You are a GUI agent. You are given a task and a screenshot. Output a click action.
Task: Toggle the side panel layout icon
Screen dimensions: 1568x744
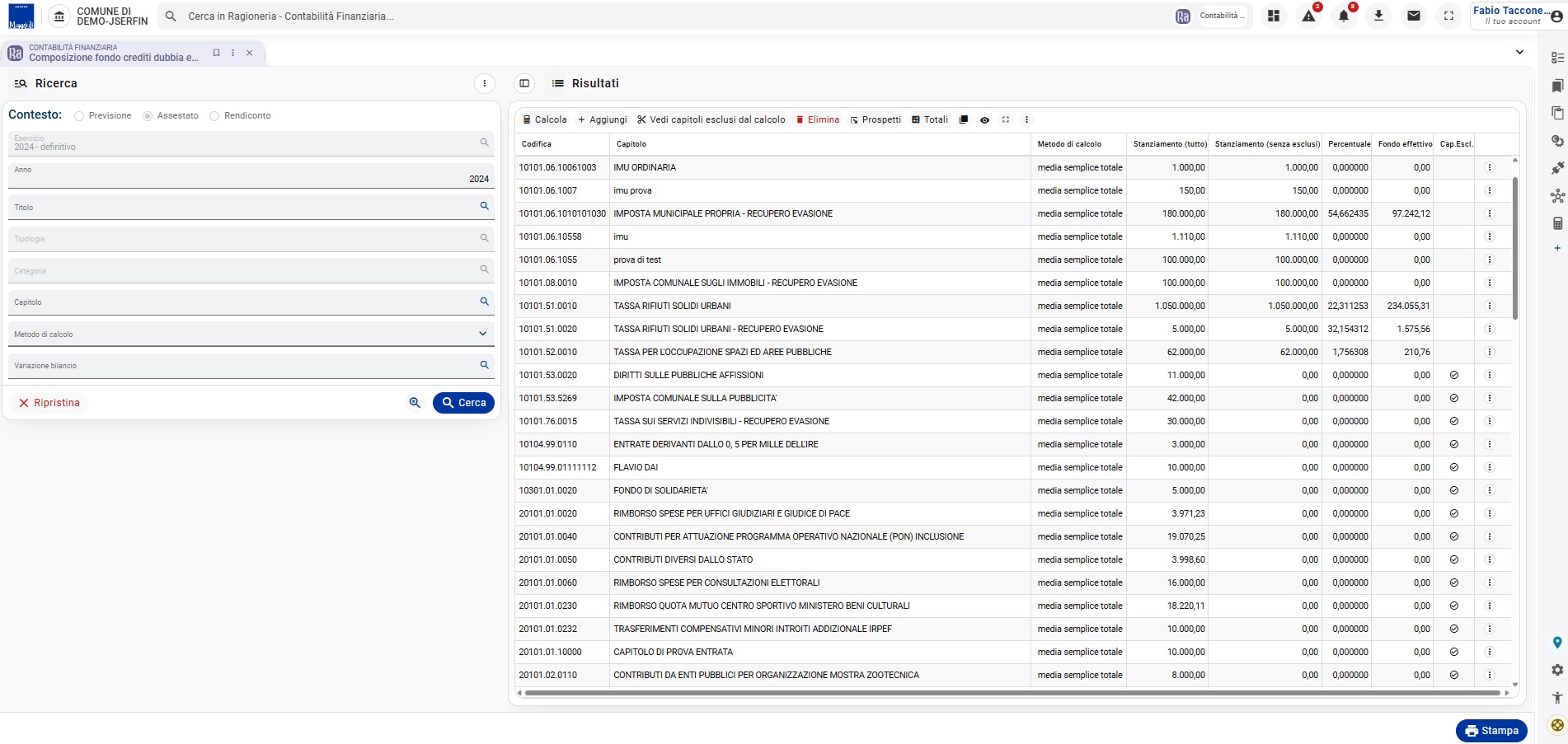pos(524,83)
